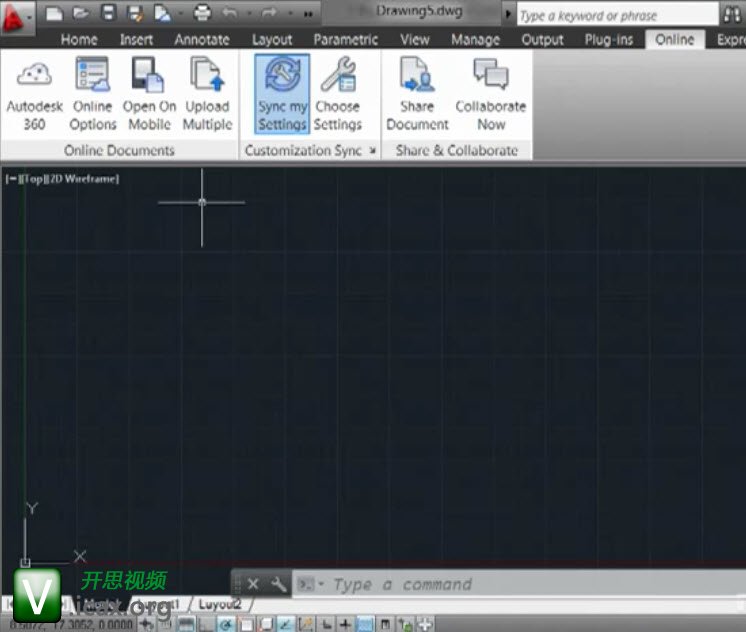Open command line customize wrench icon
Image resolution: width=746 pixels, height=632 pixels.
pos(278,584)
